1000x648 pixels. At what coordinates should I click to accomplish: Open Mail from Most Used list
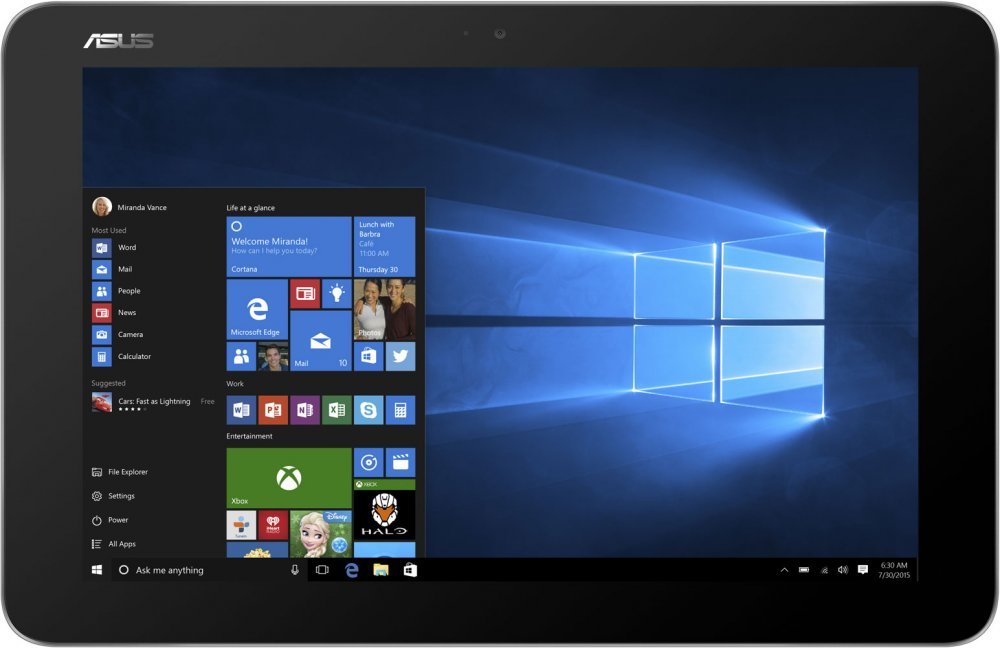(x=113, y=269)
